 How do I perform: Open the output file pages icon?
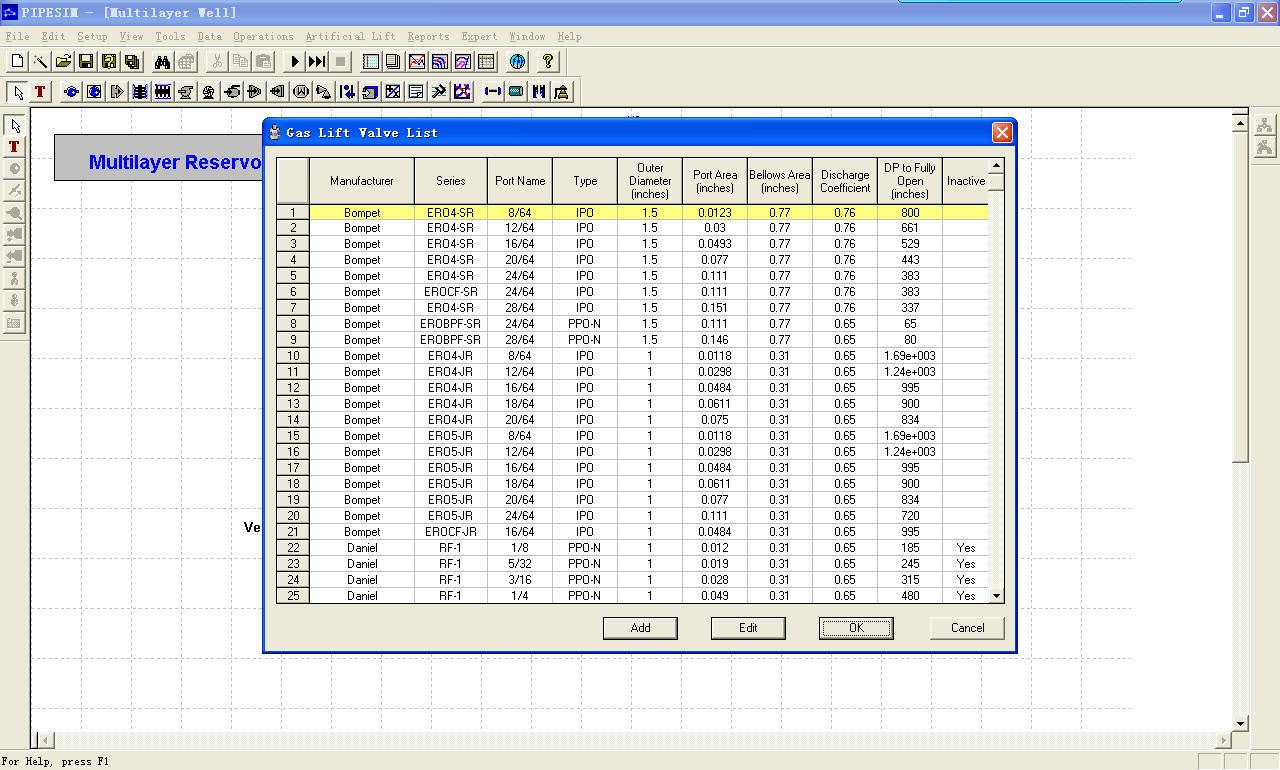(394, 62)
